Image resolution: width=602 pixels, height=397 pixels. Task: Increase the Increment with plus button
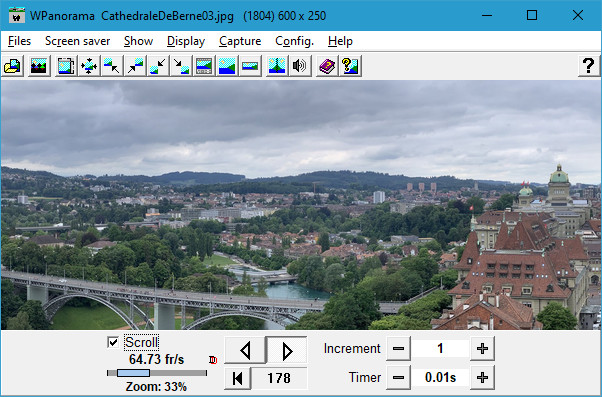coord(482,349)
